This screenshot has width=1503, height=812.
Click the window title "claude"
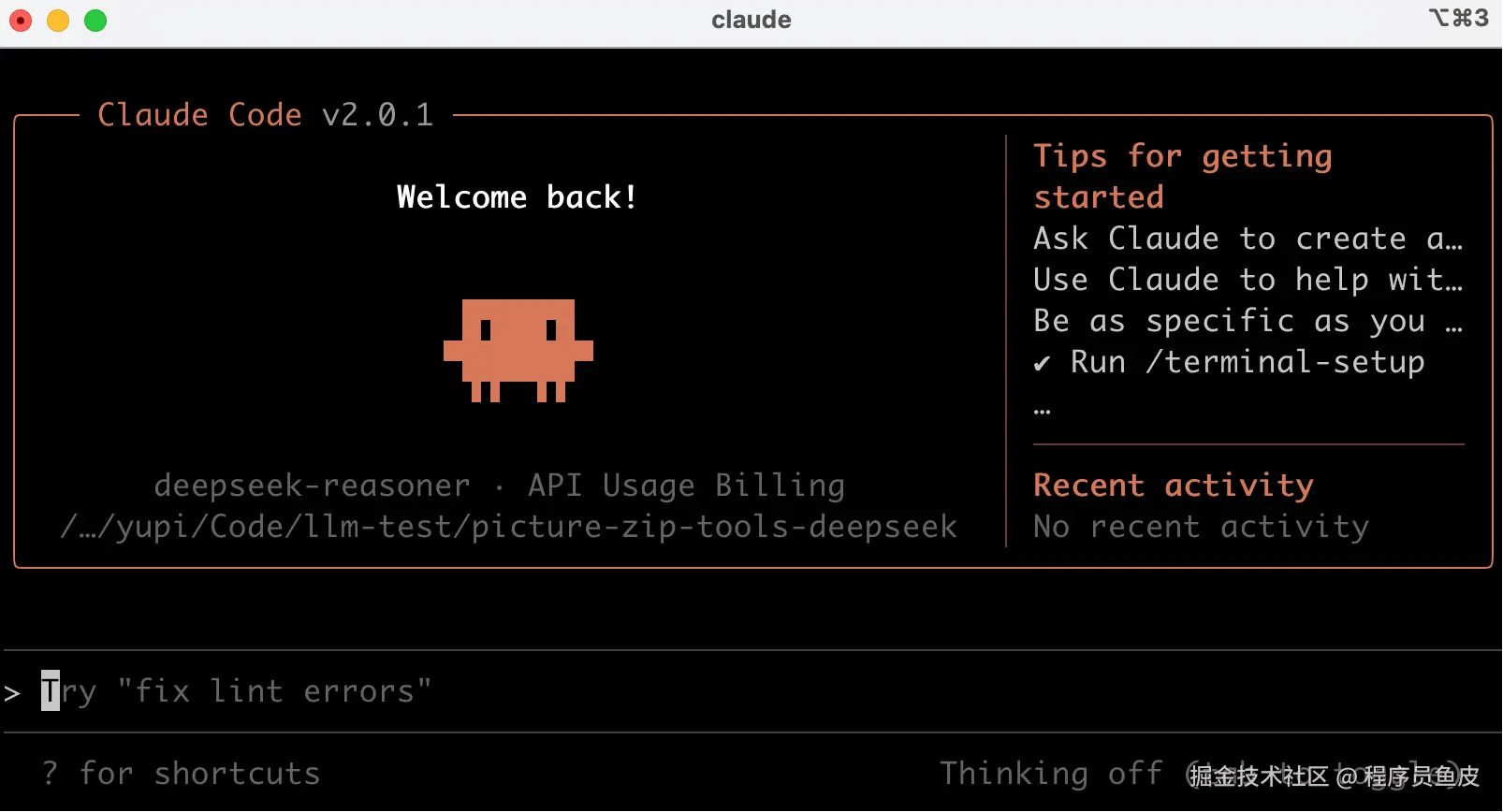[751, 20]
